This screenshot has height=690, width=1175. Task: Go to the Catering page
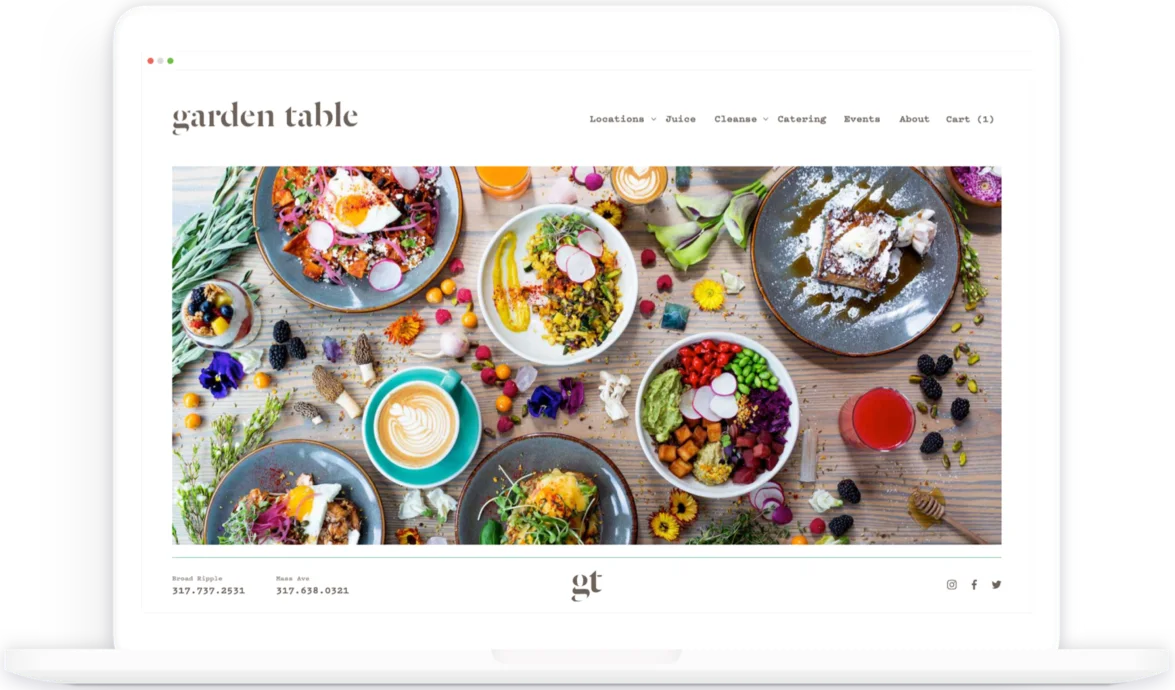click(802, 119)
